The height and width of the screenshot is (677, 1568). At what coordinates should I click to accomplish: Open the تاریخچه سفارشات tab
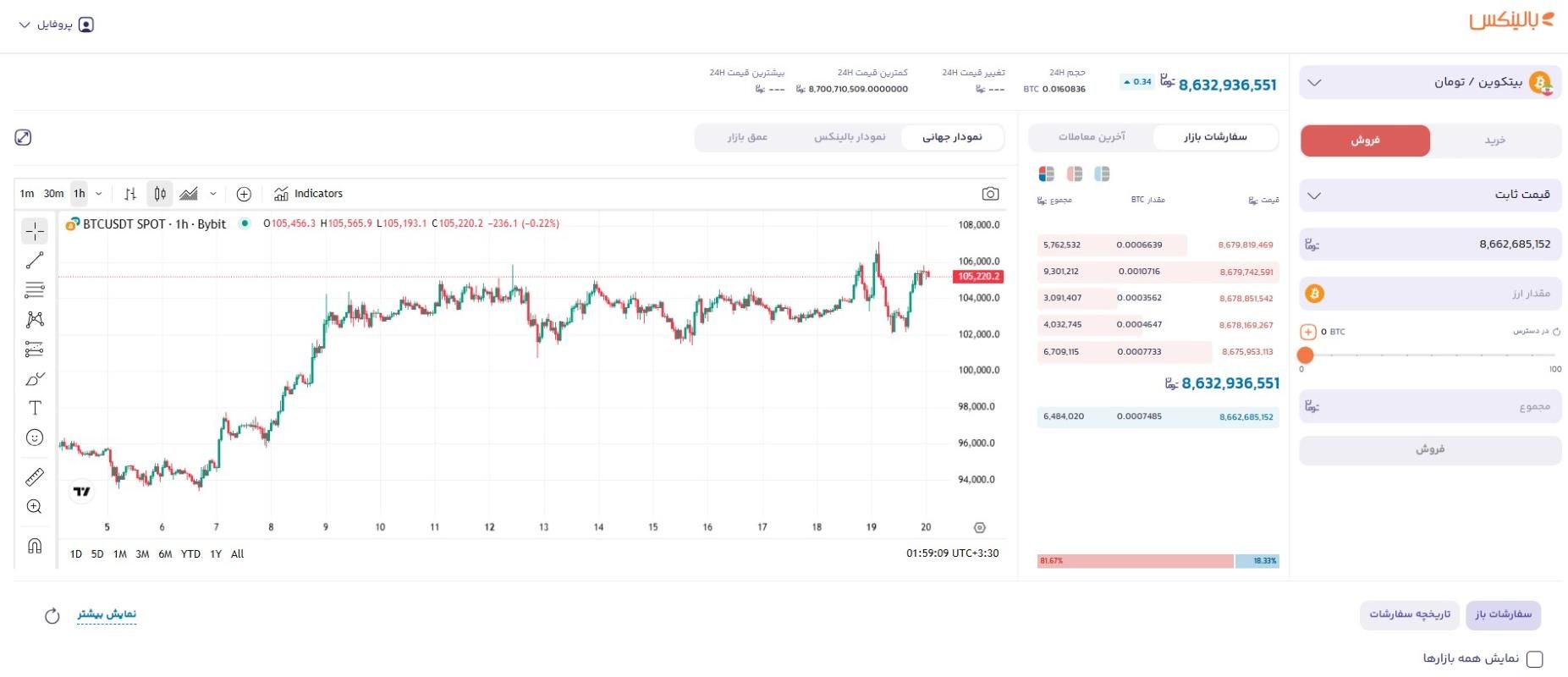tap(1410, 614)
